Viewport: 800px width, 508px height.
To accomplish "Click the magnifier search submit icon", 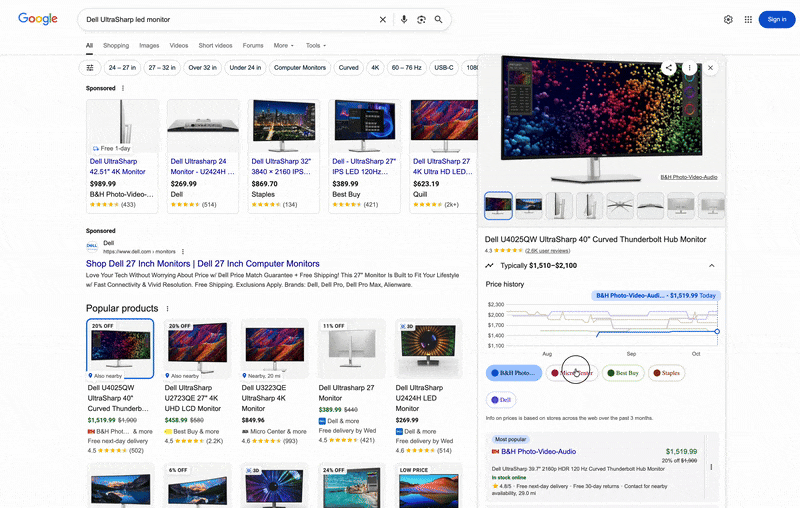I will click(438, 19).
